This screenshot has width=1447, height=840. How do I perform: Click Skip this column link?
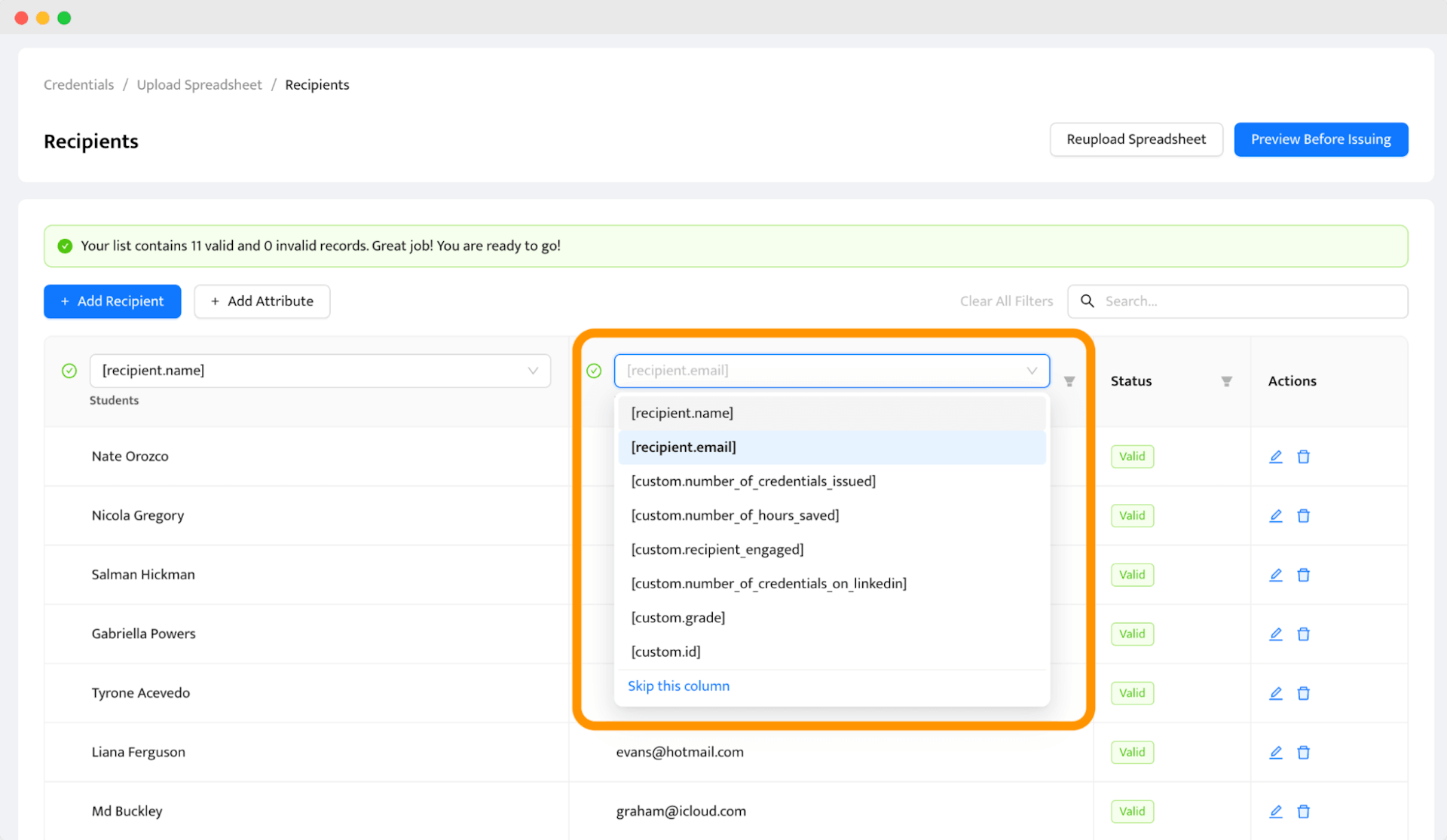coord(679,685)
